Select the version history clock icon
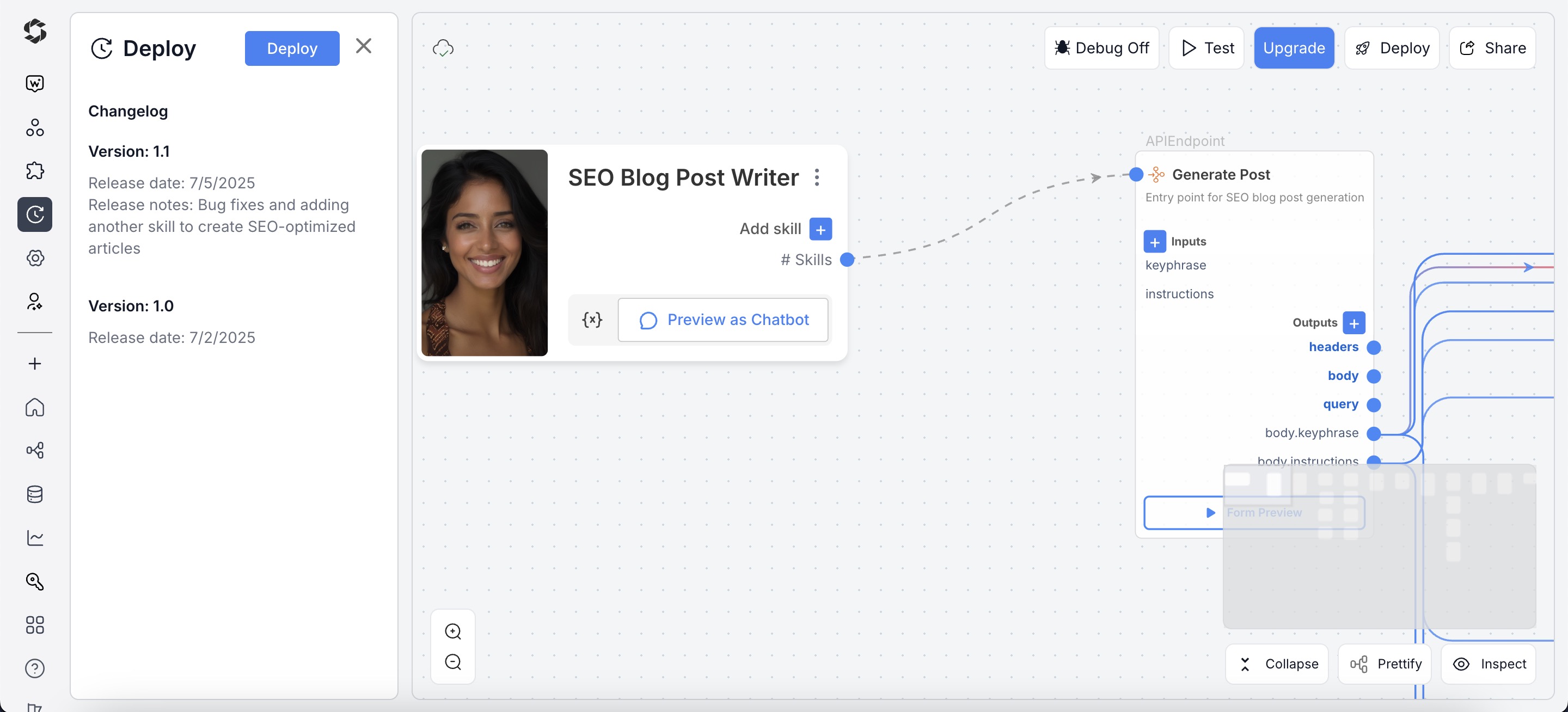Image resolution: width=1568 pixels, height=712 pixels. click(35, 214)
